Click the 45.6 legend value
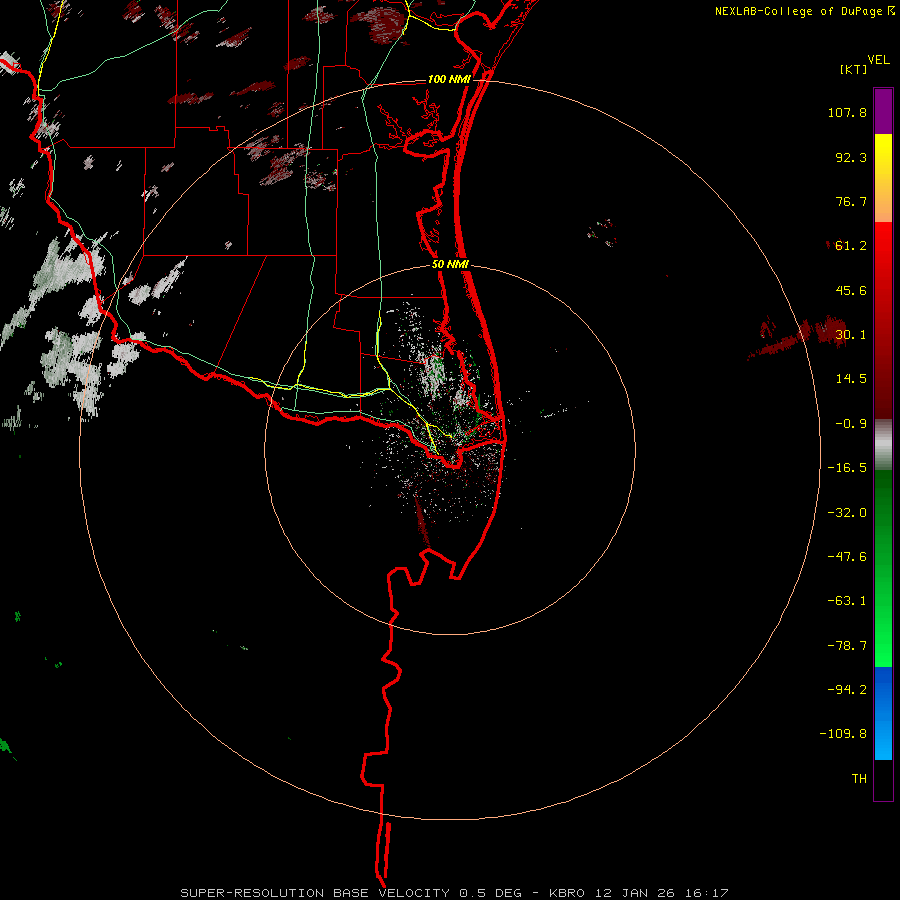This screenshot has height=900, width=900. (x=851, y=290)
